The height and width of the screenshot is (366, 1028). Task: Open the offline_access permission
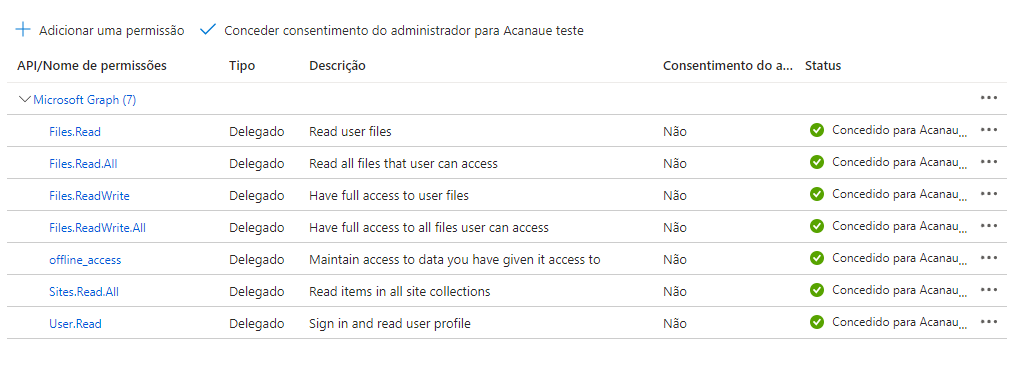(x=85, y=260)
